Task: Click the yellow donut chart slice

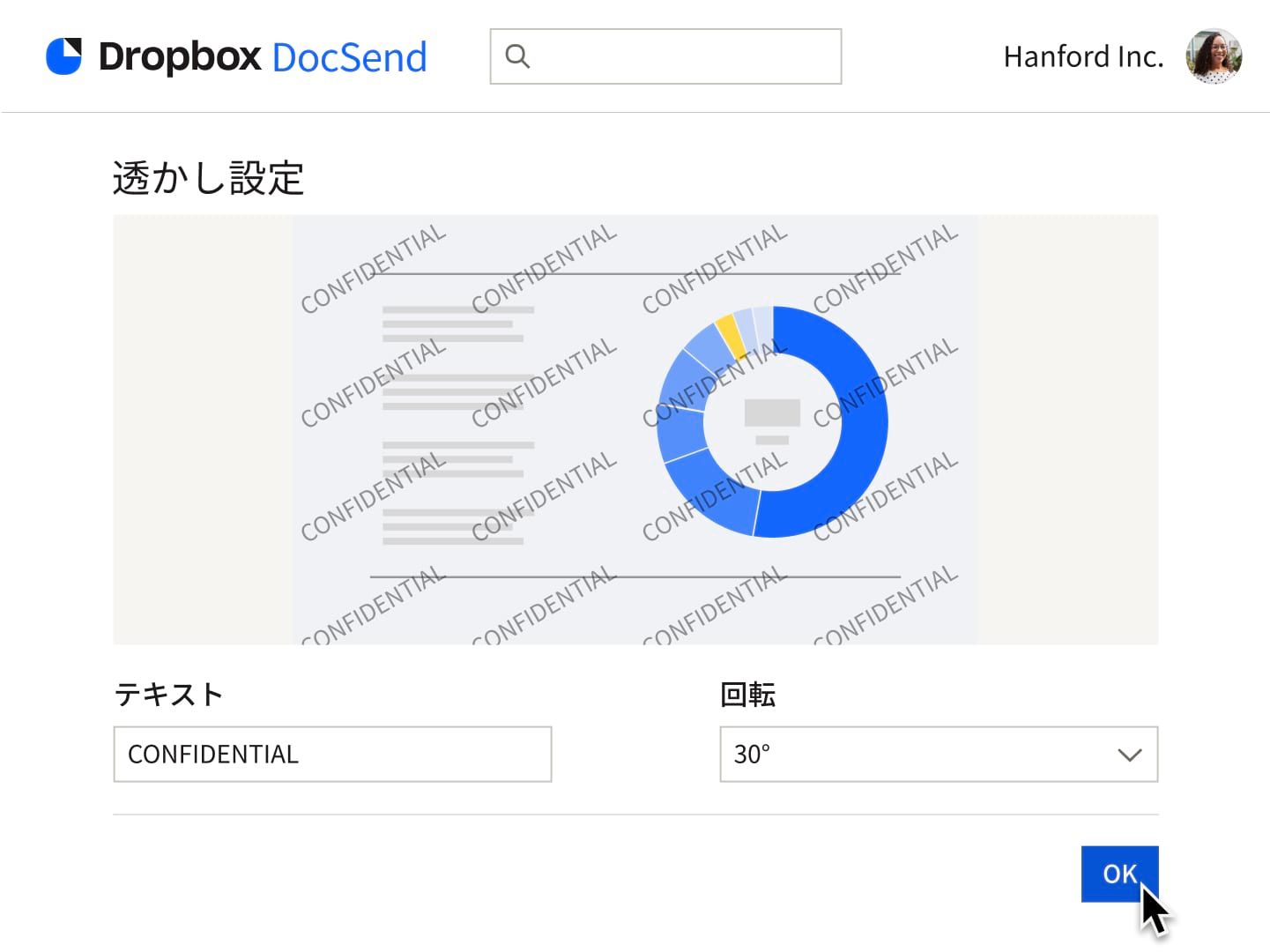Action: point(729,333)
